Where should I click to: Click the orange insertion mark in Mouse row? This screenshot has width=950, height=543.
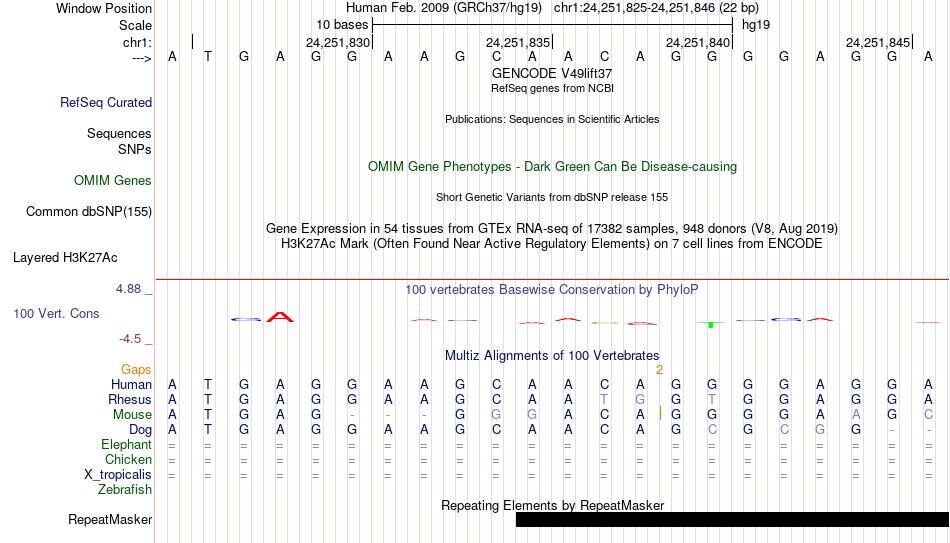660,414
